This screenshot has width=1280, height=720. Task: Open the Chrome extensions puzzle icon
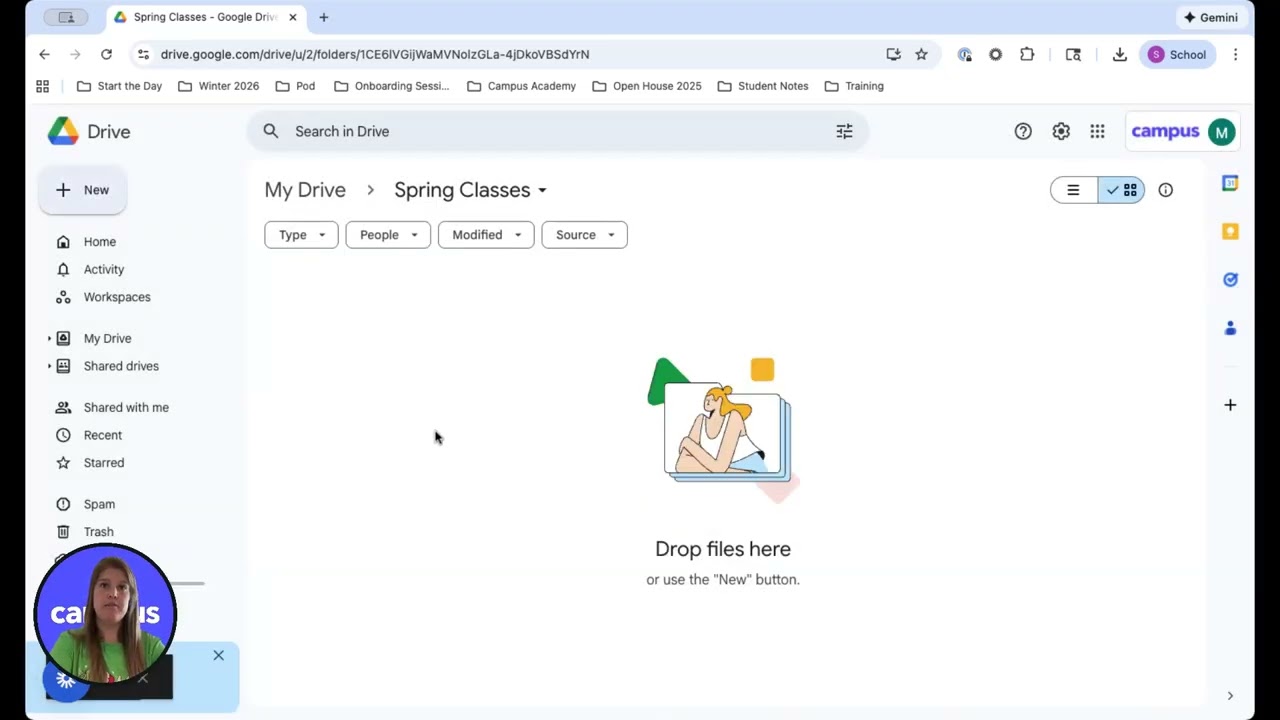tap(1027, 54)
